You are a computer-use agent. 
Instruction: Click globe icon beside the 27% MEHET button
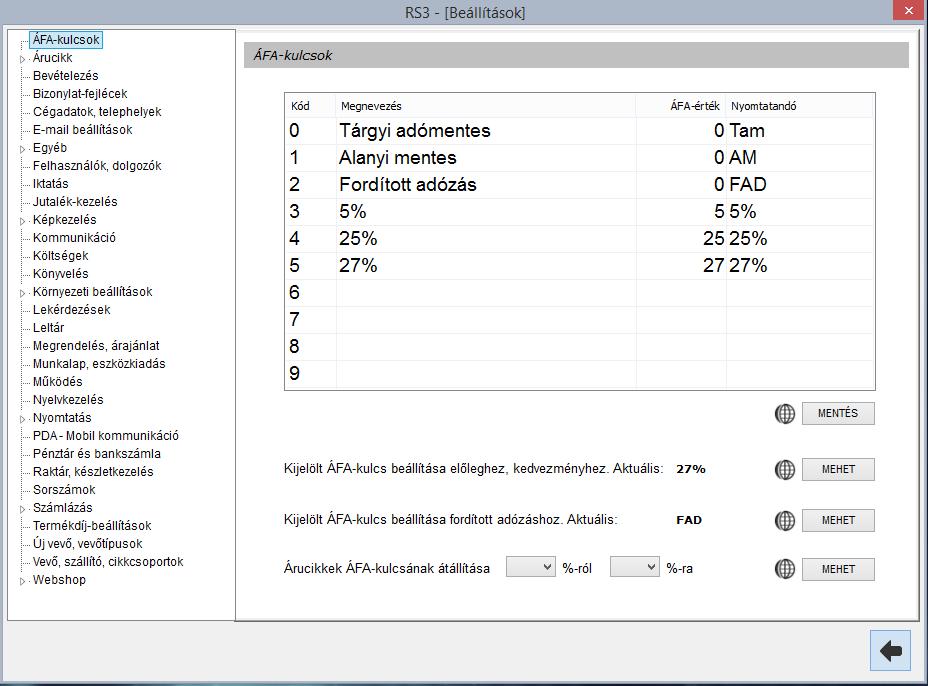pyautogui.click(x=785, y=469)
